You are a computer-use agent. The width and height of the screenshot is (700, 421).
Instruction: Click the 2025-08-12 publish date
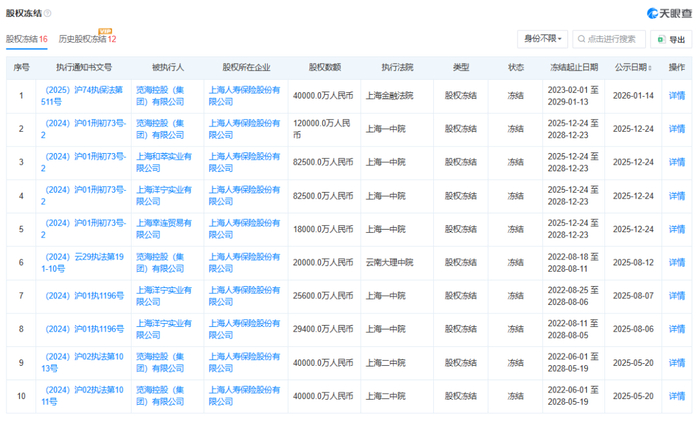pos(633,263)
